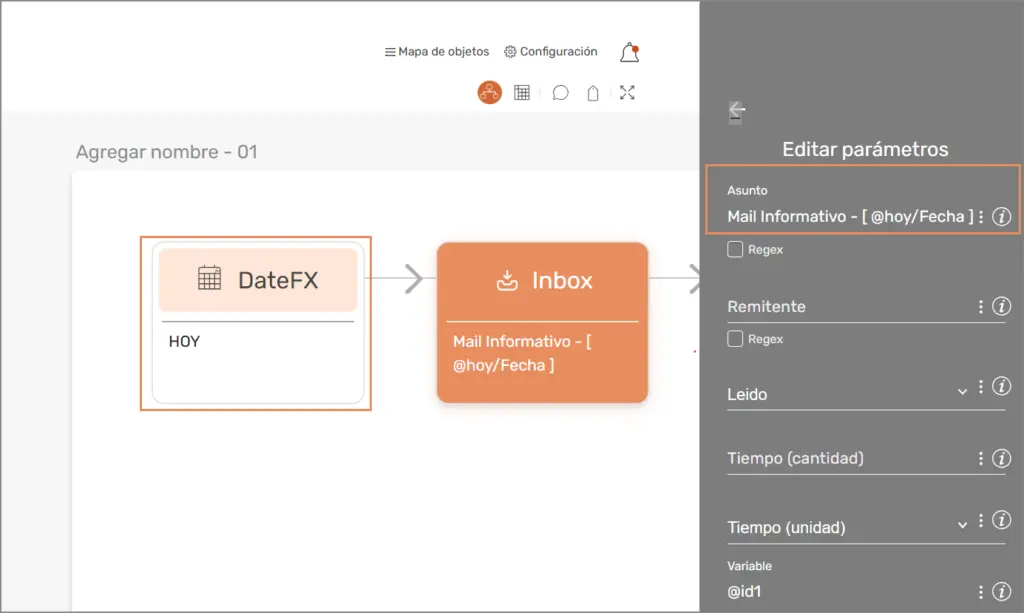Open the table grid view icon
1024x613 pixels.
(522, 93)
